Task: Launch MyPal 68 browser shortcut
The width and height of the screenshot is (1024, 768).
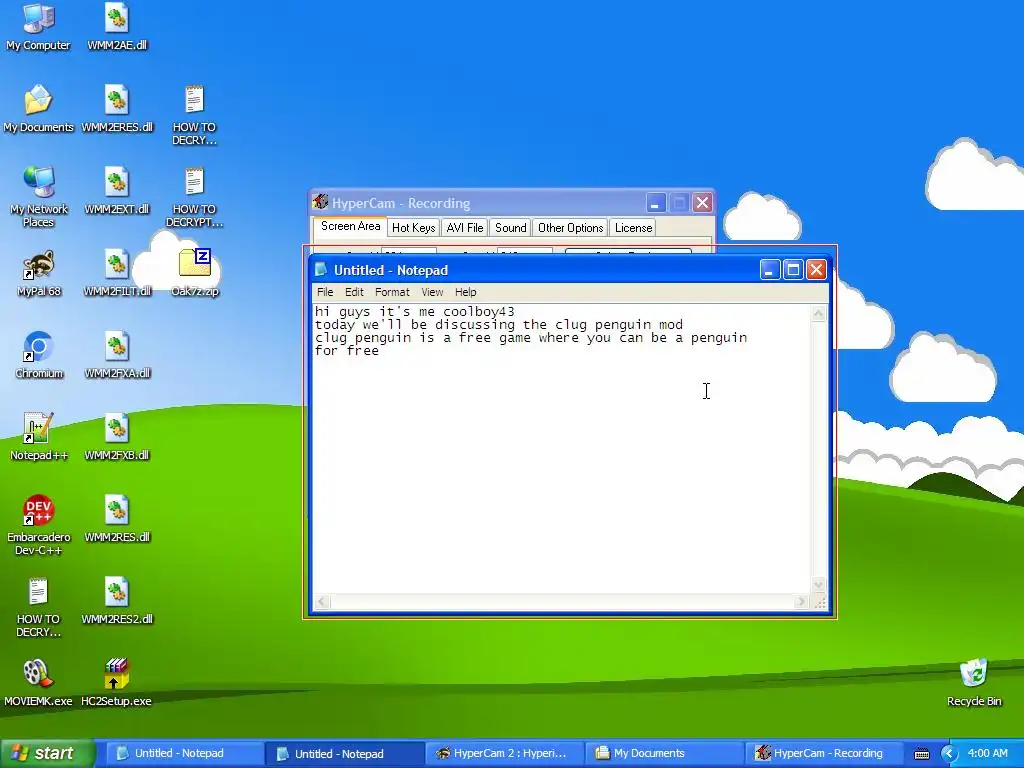Action: [39, 273]
